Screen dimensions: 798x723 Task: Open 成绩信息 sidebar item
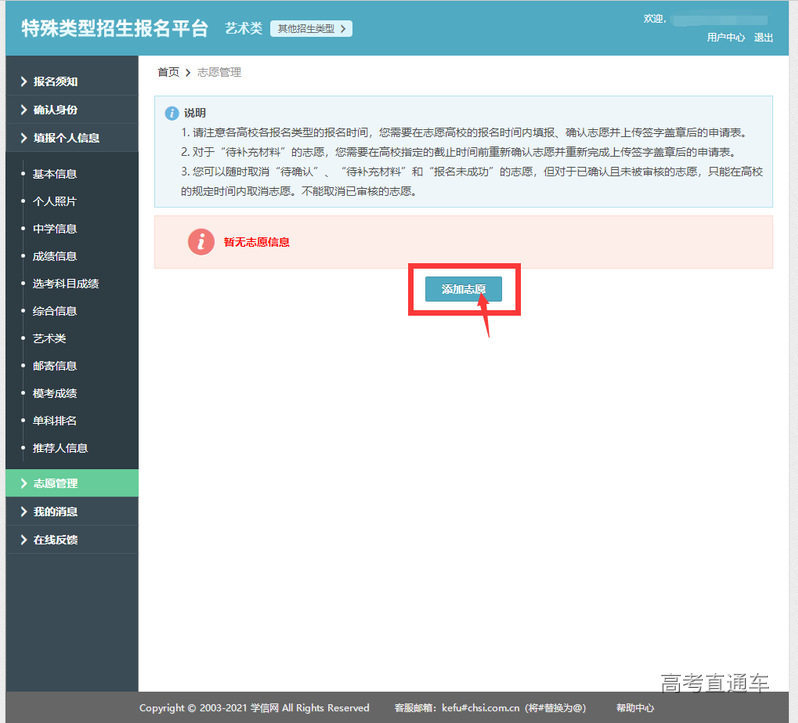[55, 256]
